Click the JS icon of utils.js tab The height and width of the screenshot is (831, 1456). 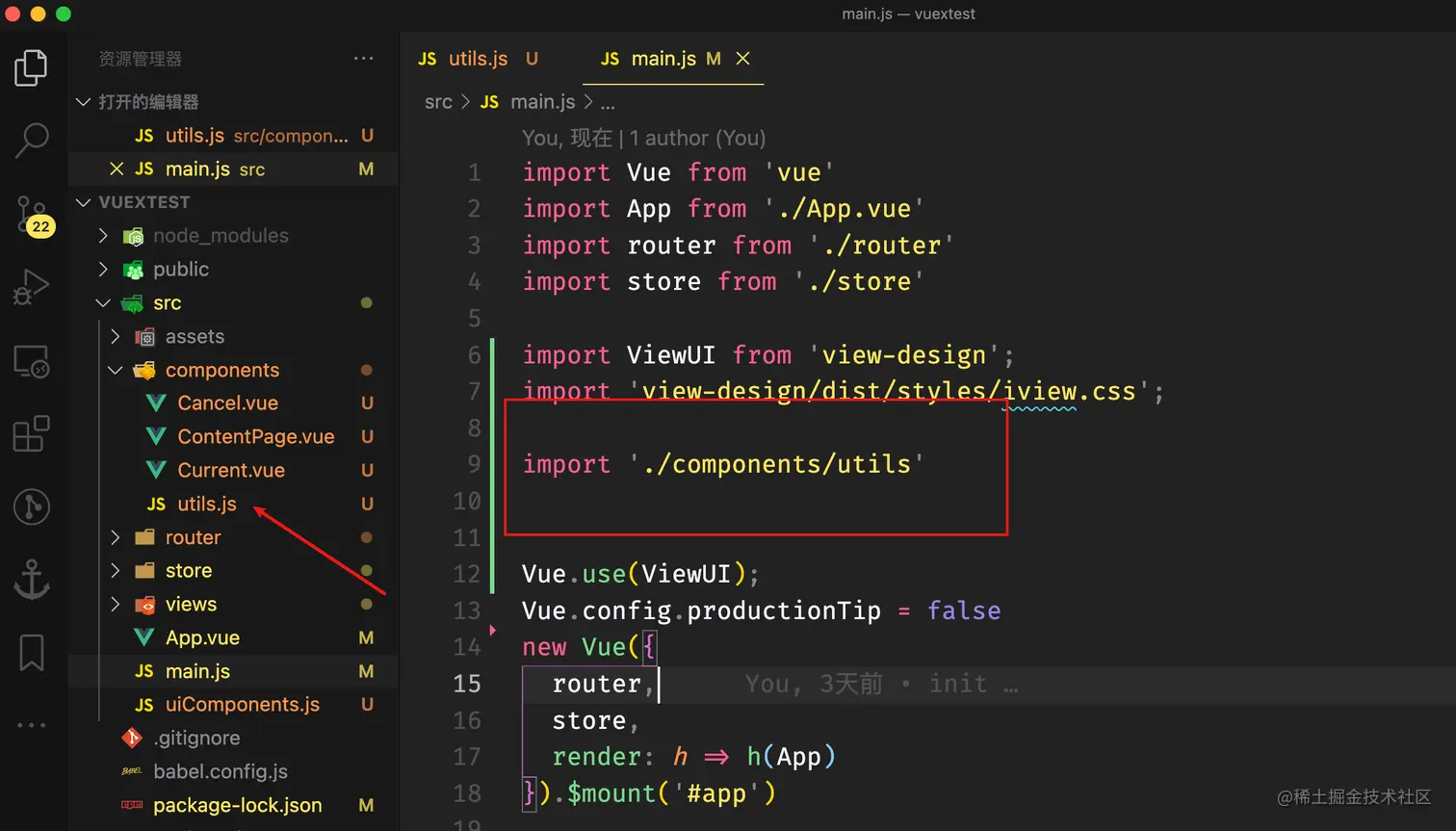(x=428, y=59)
